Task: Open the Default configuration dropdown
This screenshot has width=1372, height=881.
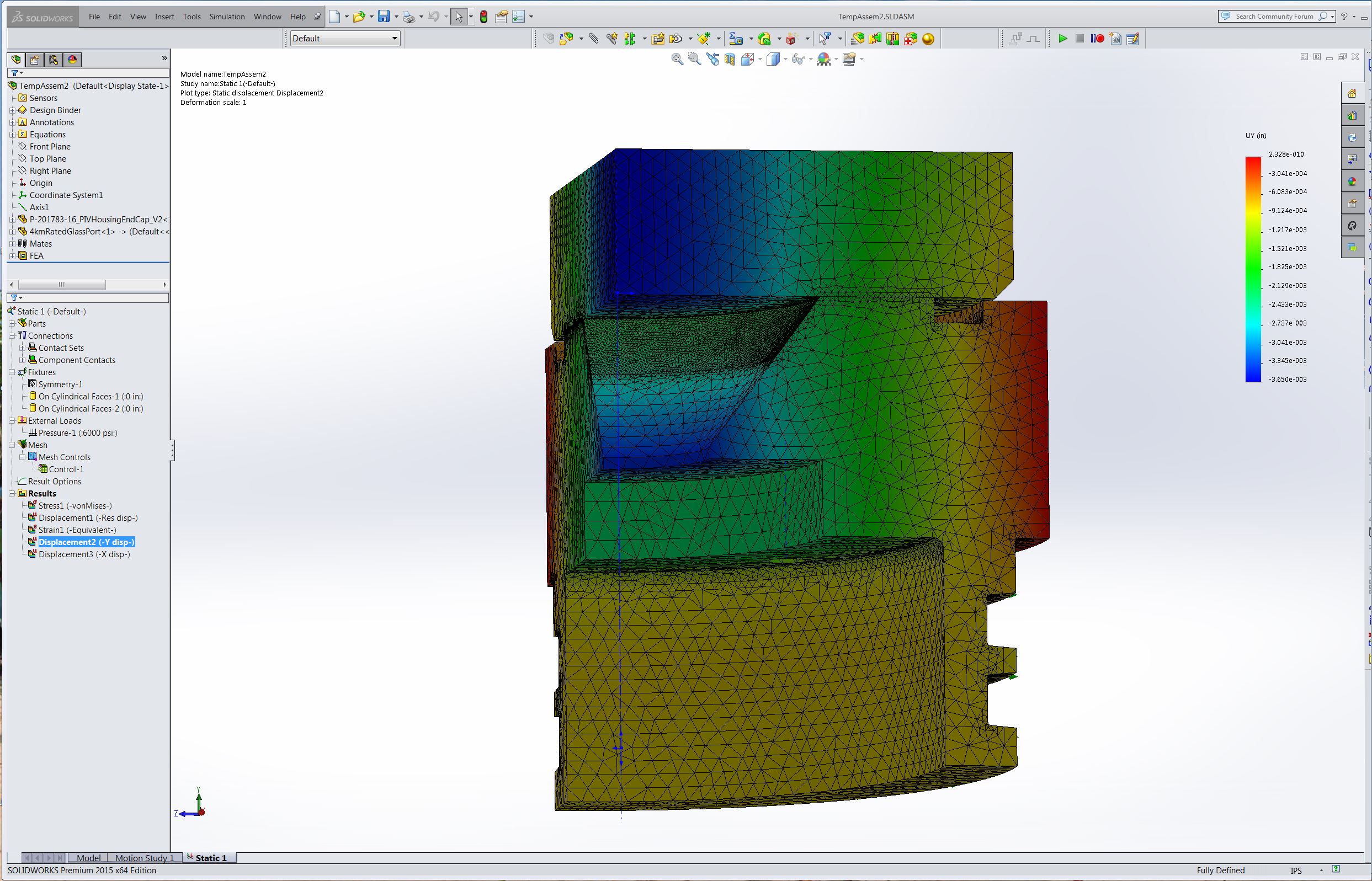Action: point(345,38)
